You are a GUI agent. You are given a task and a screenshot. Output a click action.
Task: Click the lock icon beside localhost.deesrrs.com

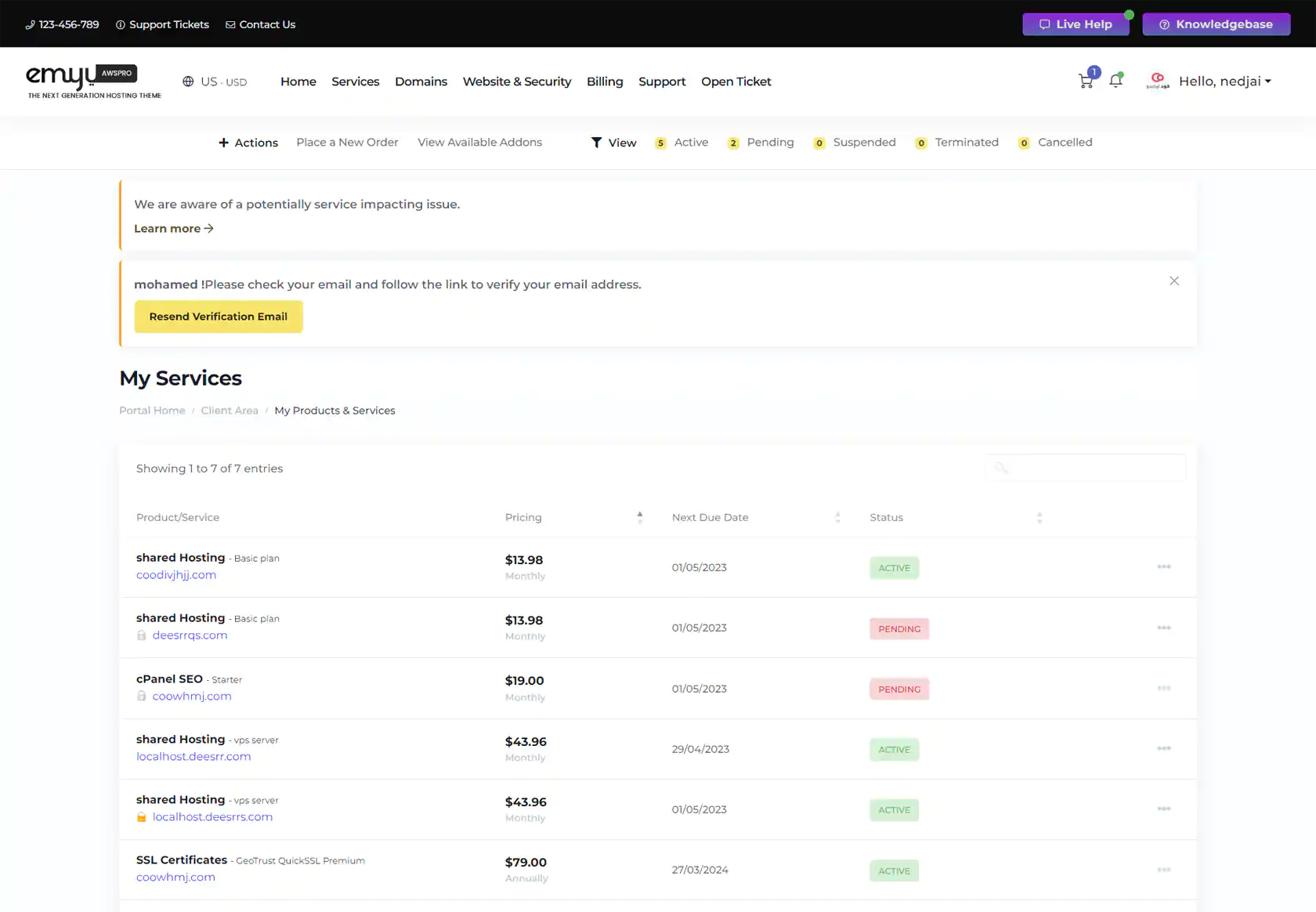[x=142, y=816]
